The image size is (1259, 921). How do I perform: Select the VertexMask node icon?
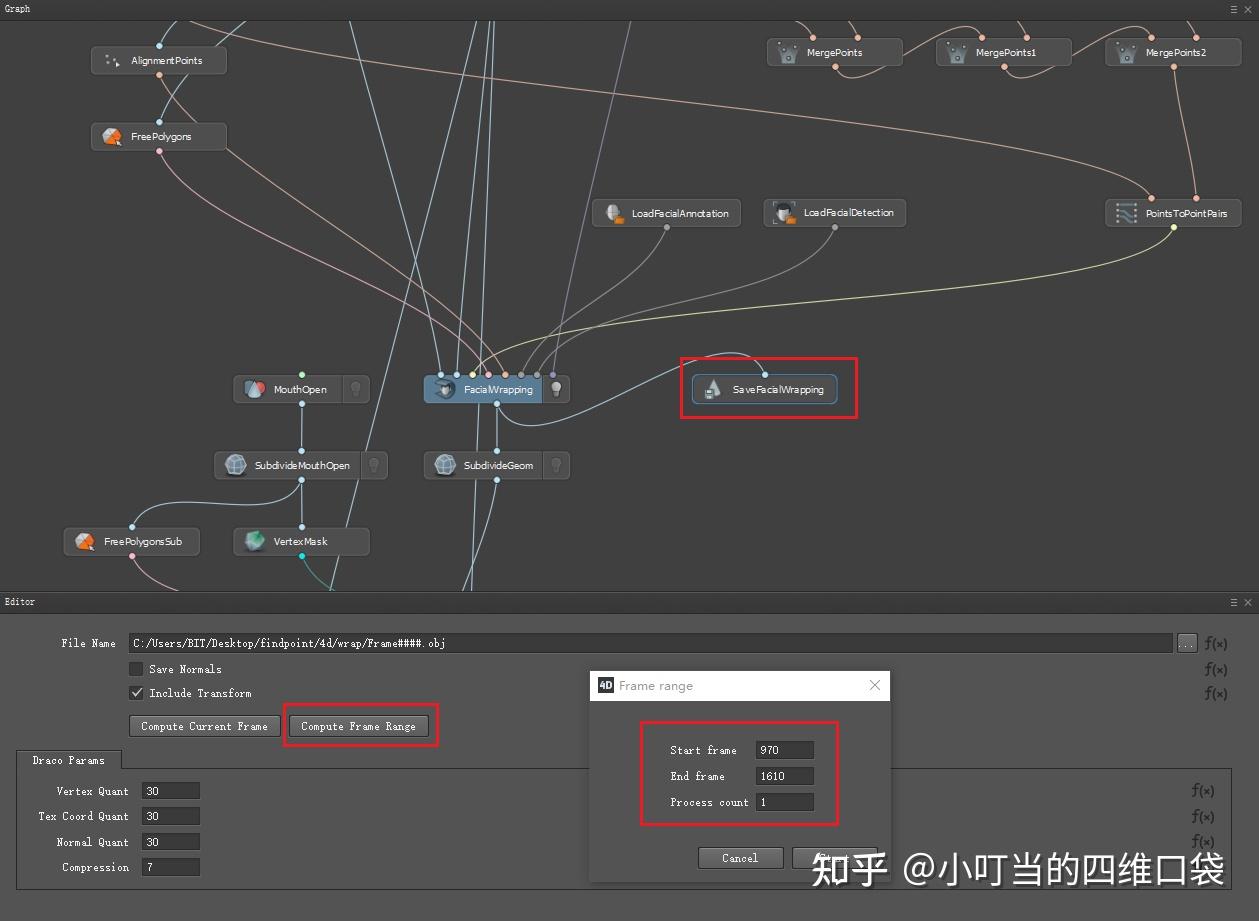tap(253, 541)
